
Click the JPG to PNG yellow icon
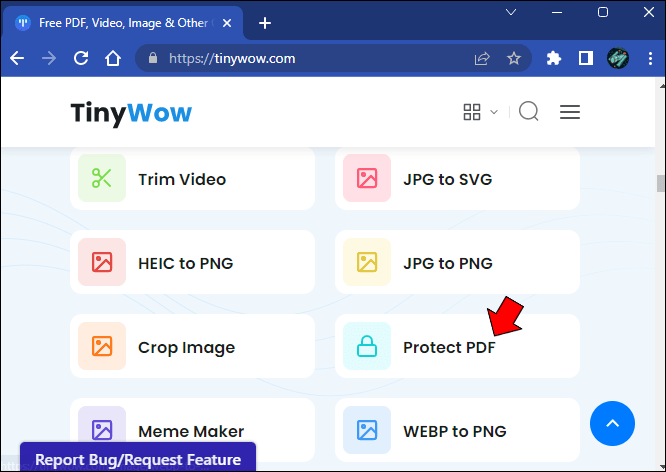pyautogui.click(x=367, y=262)
